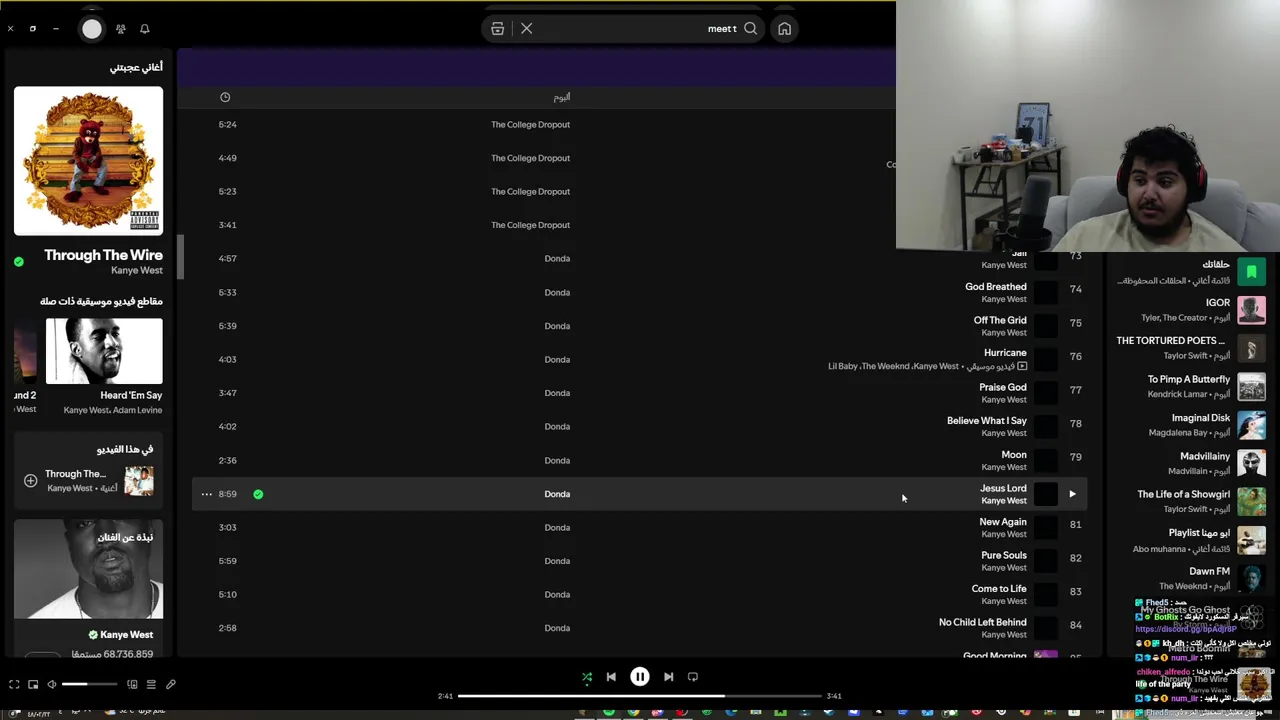The height and width of the screenshot is (720, 1280).
Task: Seek along the song progress bar
Action: tap(640, 696)
